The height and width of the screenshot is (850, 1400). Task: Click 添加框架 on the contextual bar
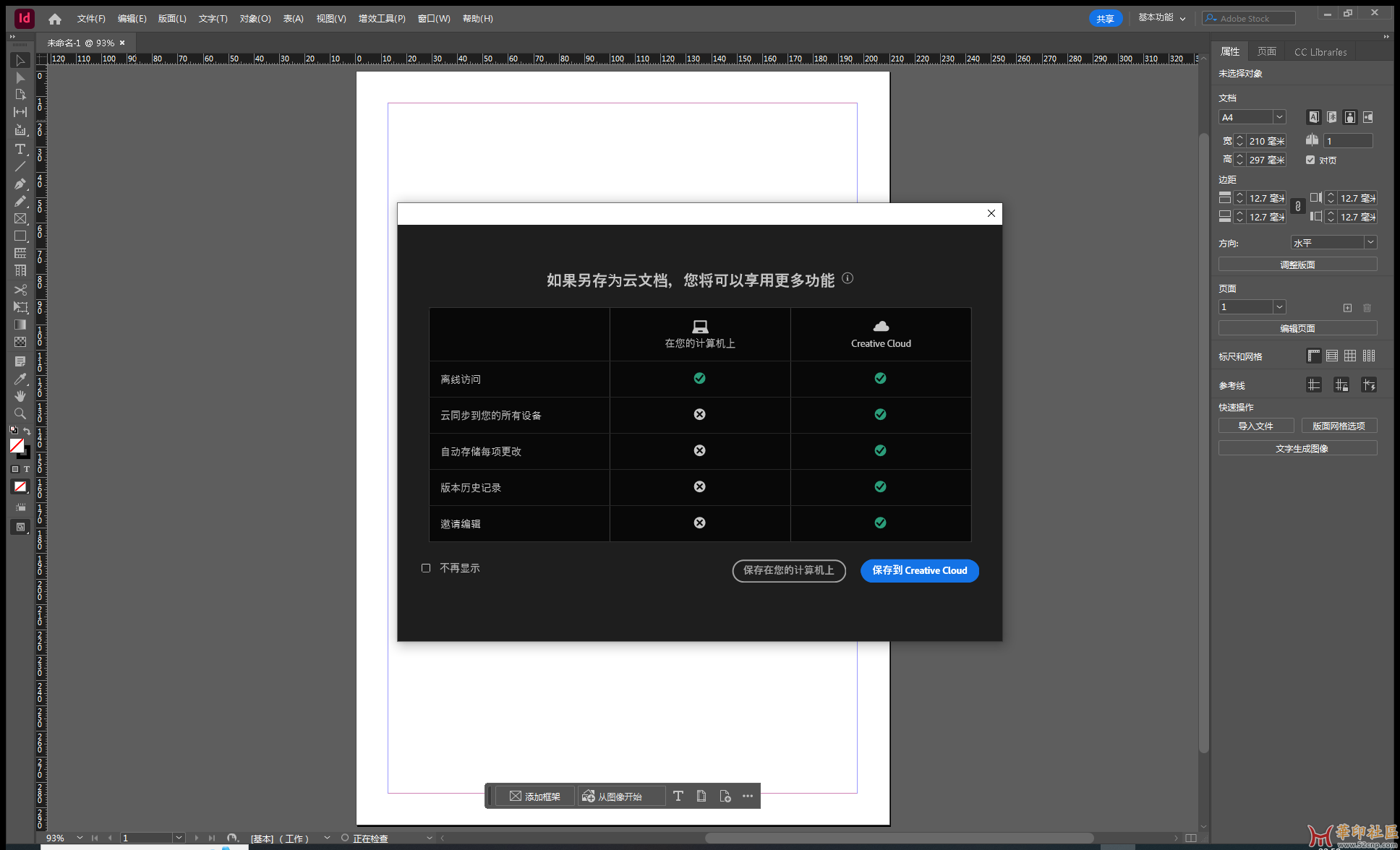(535, 796)
